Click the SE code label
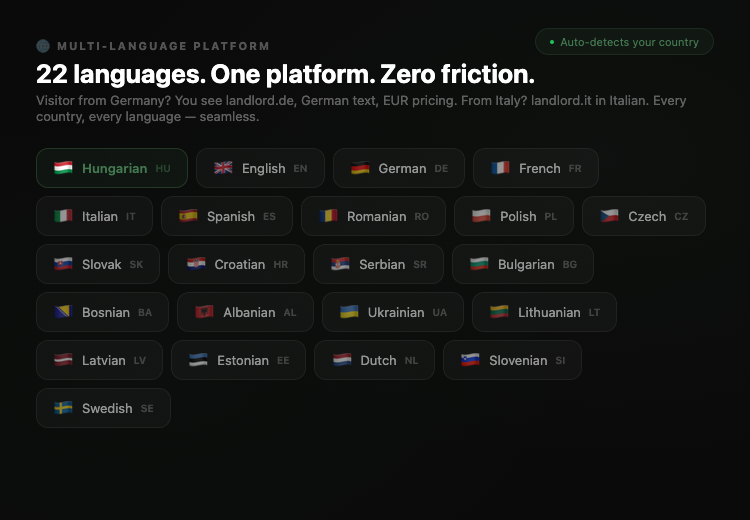The width and height of the screenshot is (750, 520). click(147, 408)
